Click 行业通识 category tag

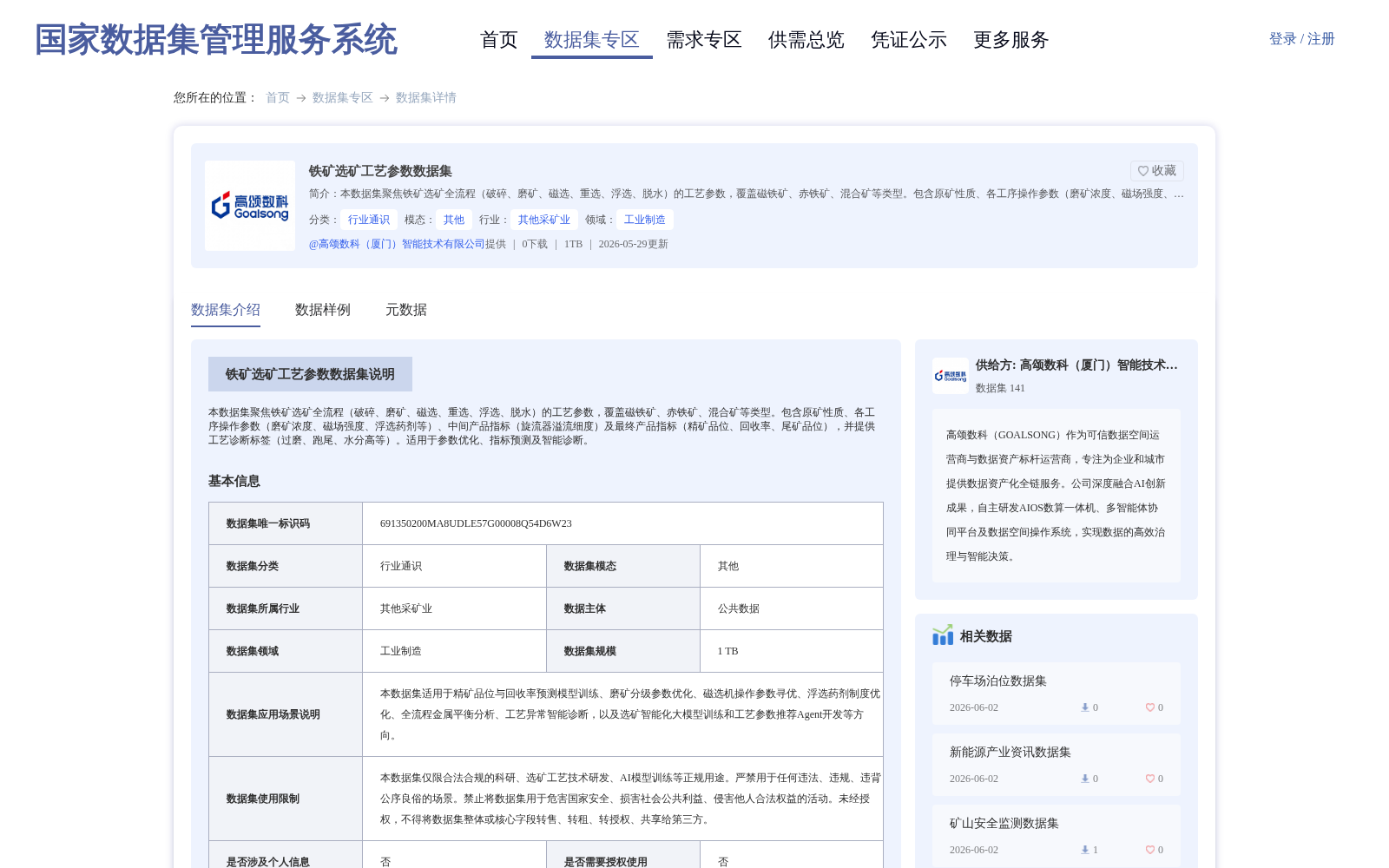[369, 220]
